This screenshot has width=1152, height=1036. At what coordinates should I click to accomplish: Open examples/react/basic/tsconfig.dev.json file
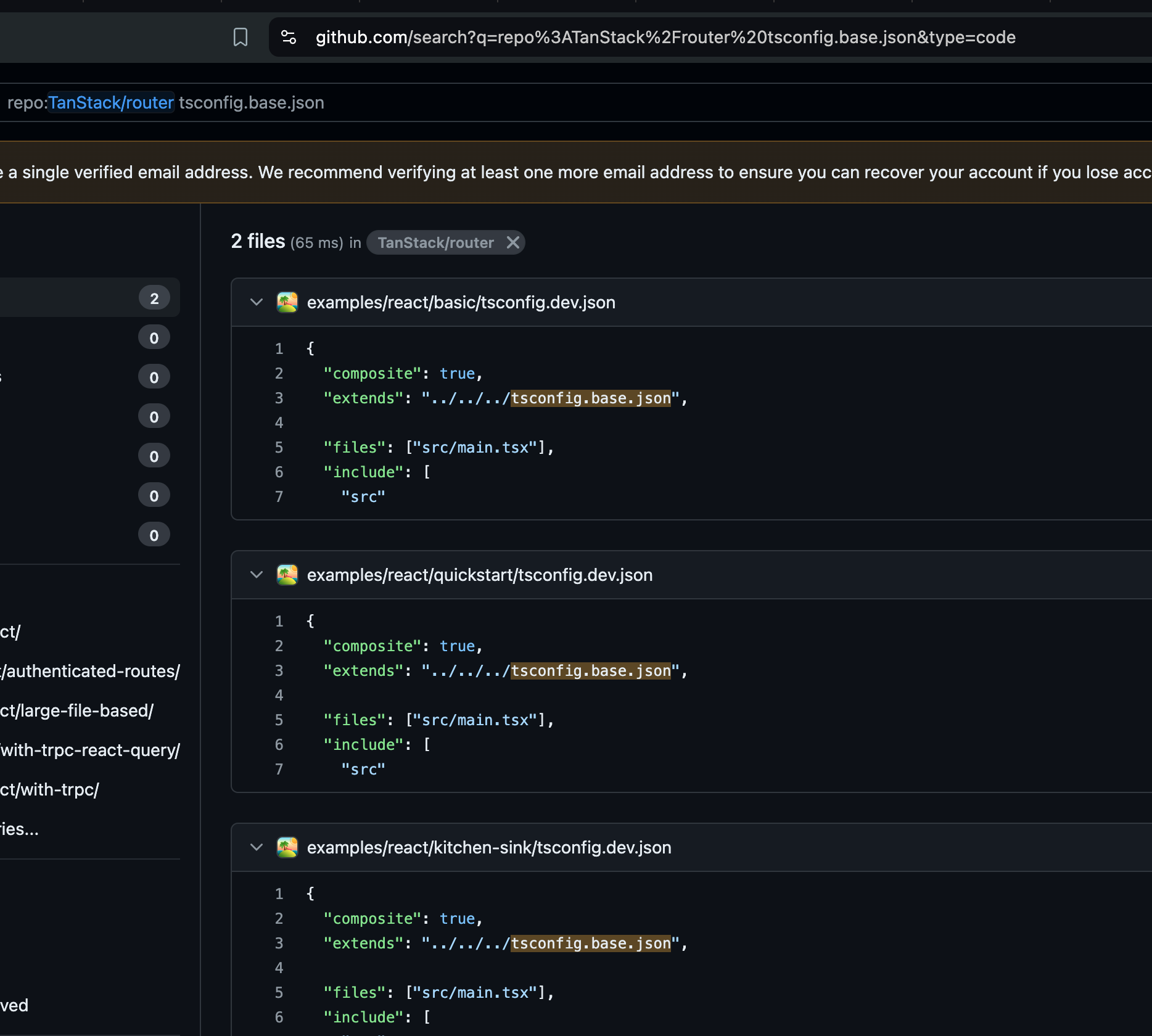461,302
